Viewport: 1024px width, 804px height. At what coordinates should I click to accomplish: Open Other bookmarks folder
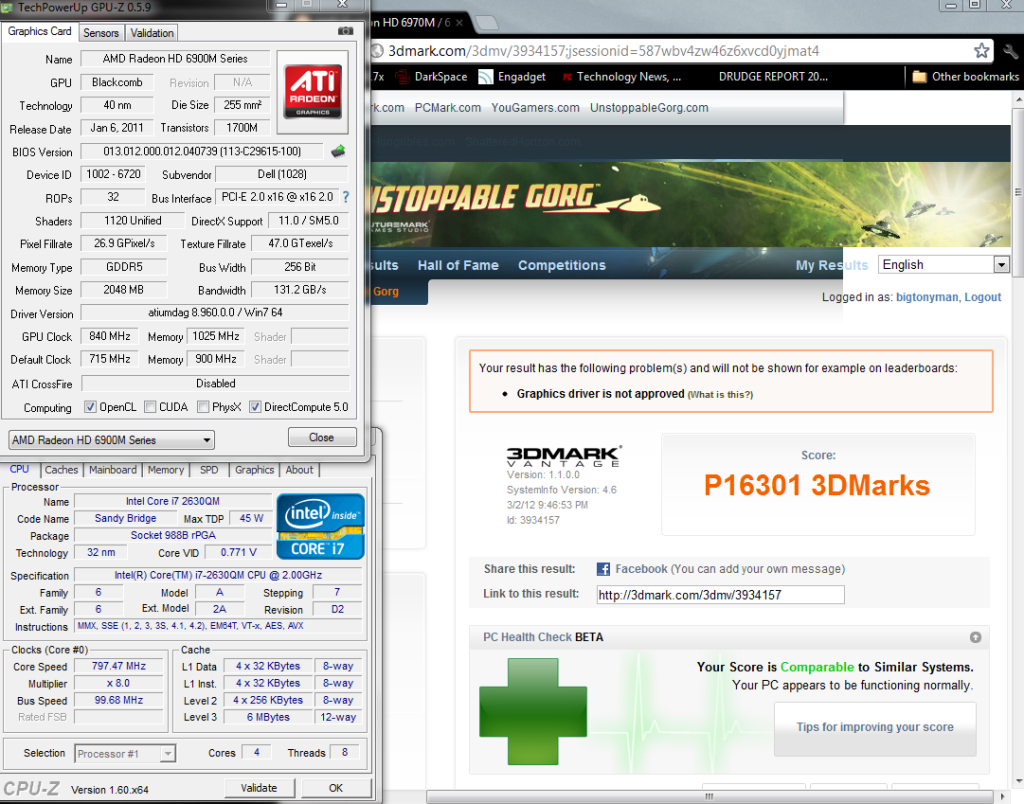(x=965, y=76)
